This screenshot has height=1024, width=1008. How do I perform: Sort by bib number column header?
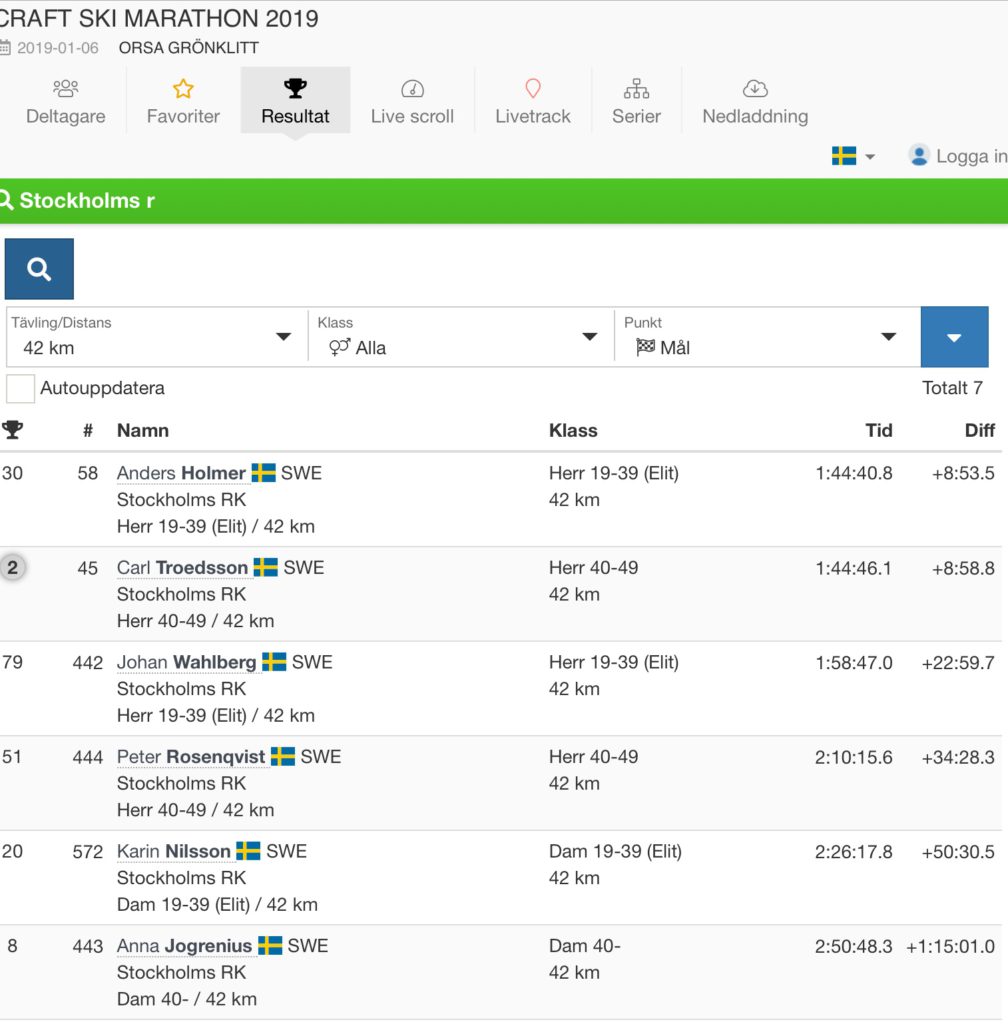pos(88,430)
